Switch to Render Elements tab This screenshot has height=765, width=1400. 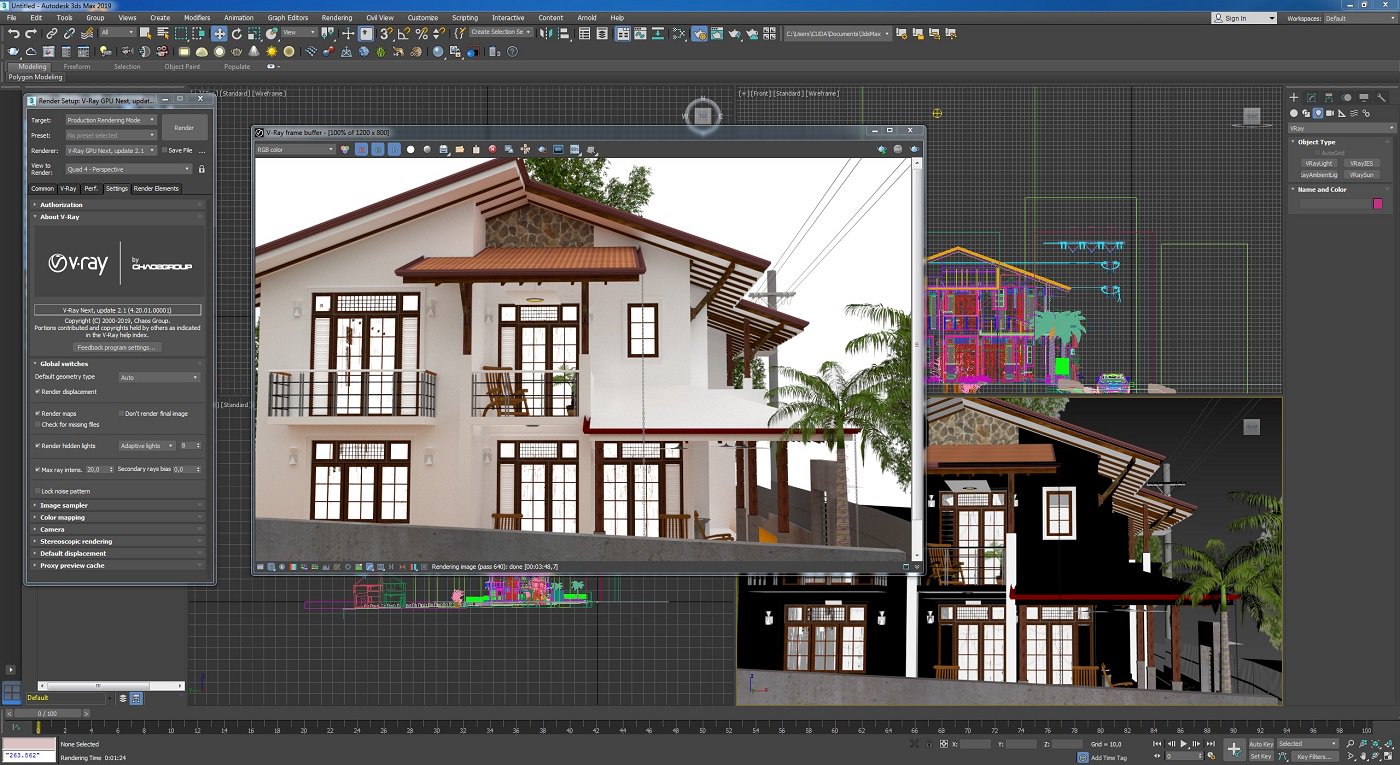156,188
